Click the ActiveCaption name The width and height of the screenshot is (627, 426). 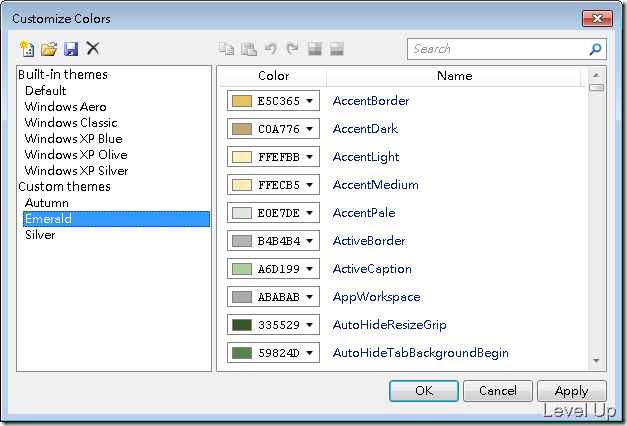click(x=372, y=269)
